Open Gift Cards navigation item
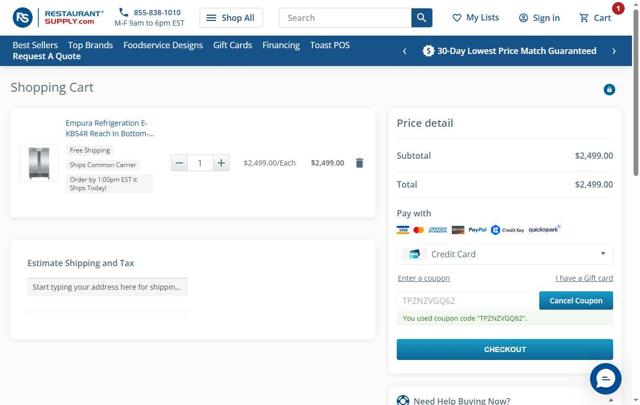 point(232,45)
